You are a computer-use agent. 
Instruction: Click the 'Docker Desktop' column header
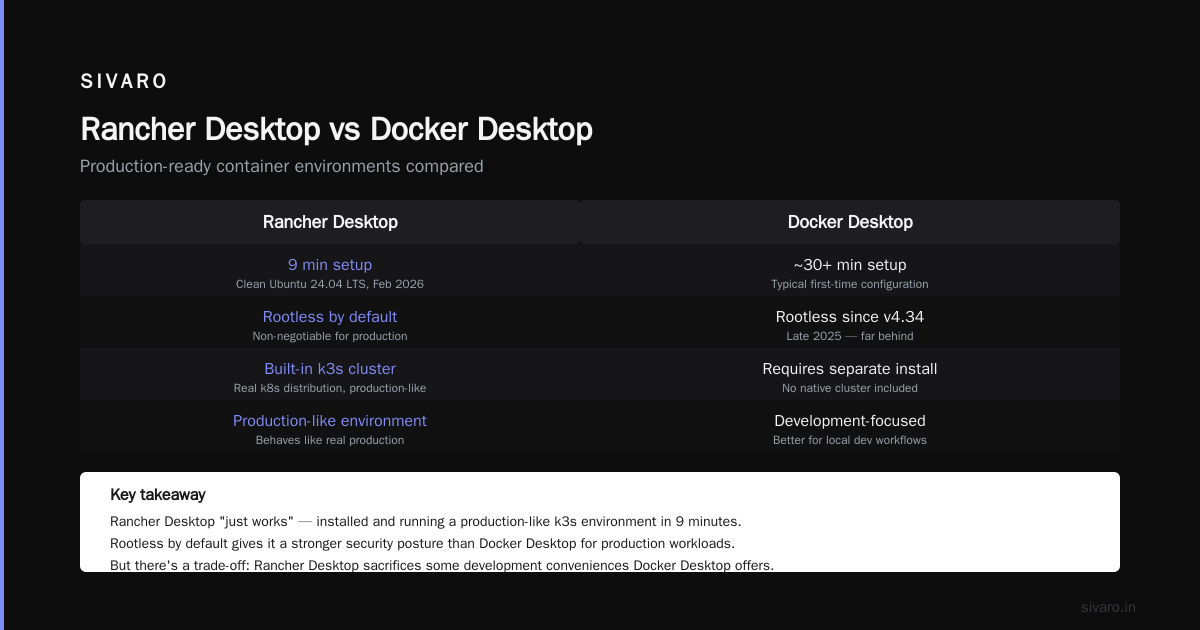(850, 222)
